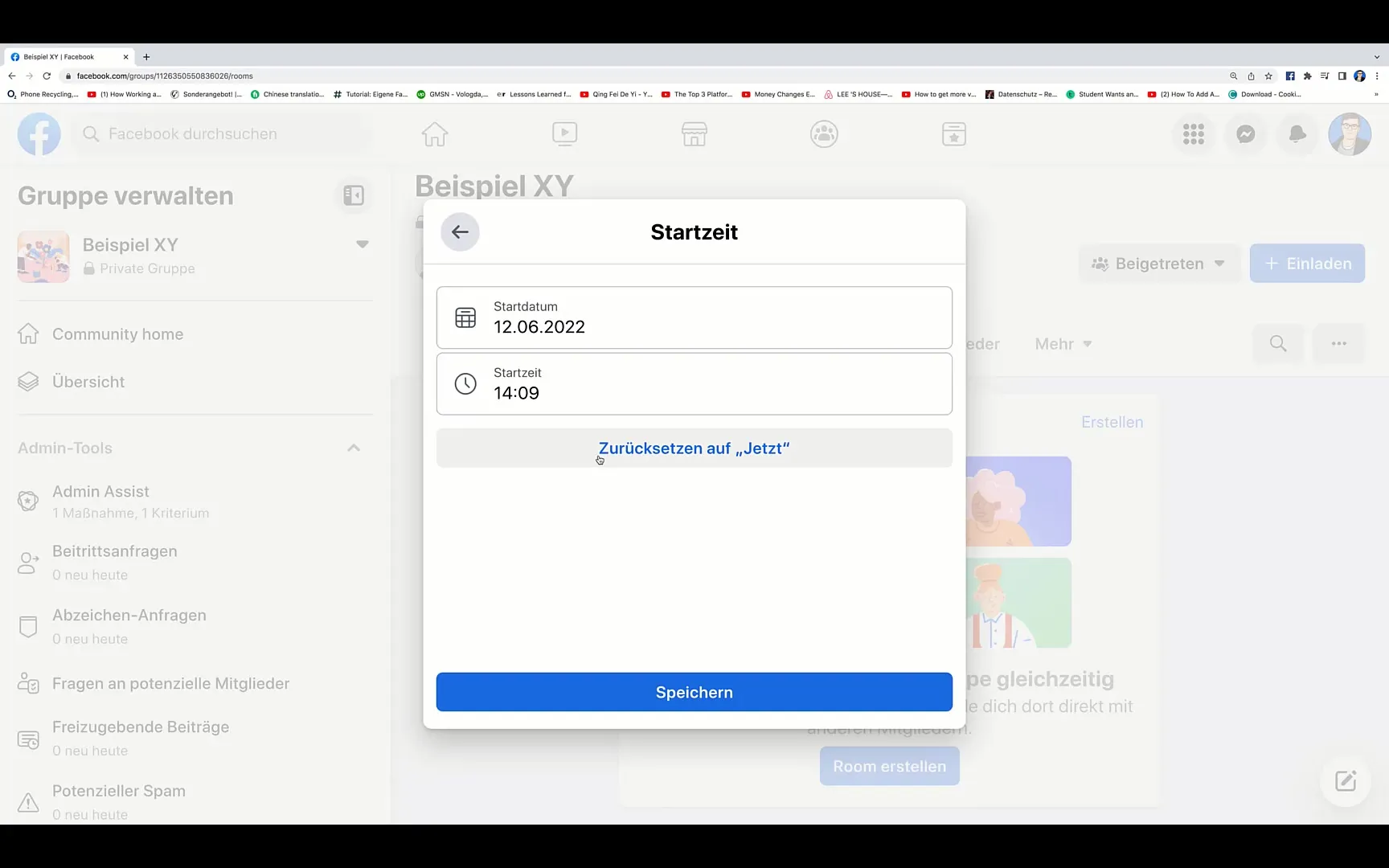The width and height of the screenshot is (1389, 868).
Task: Open the Chrome extensions puzzle icon
Action: (1308, 76)
